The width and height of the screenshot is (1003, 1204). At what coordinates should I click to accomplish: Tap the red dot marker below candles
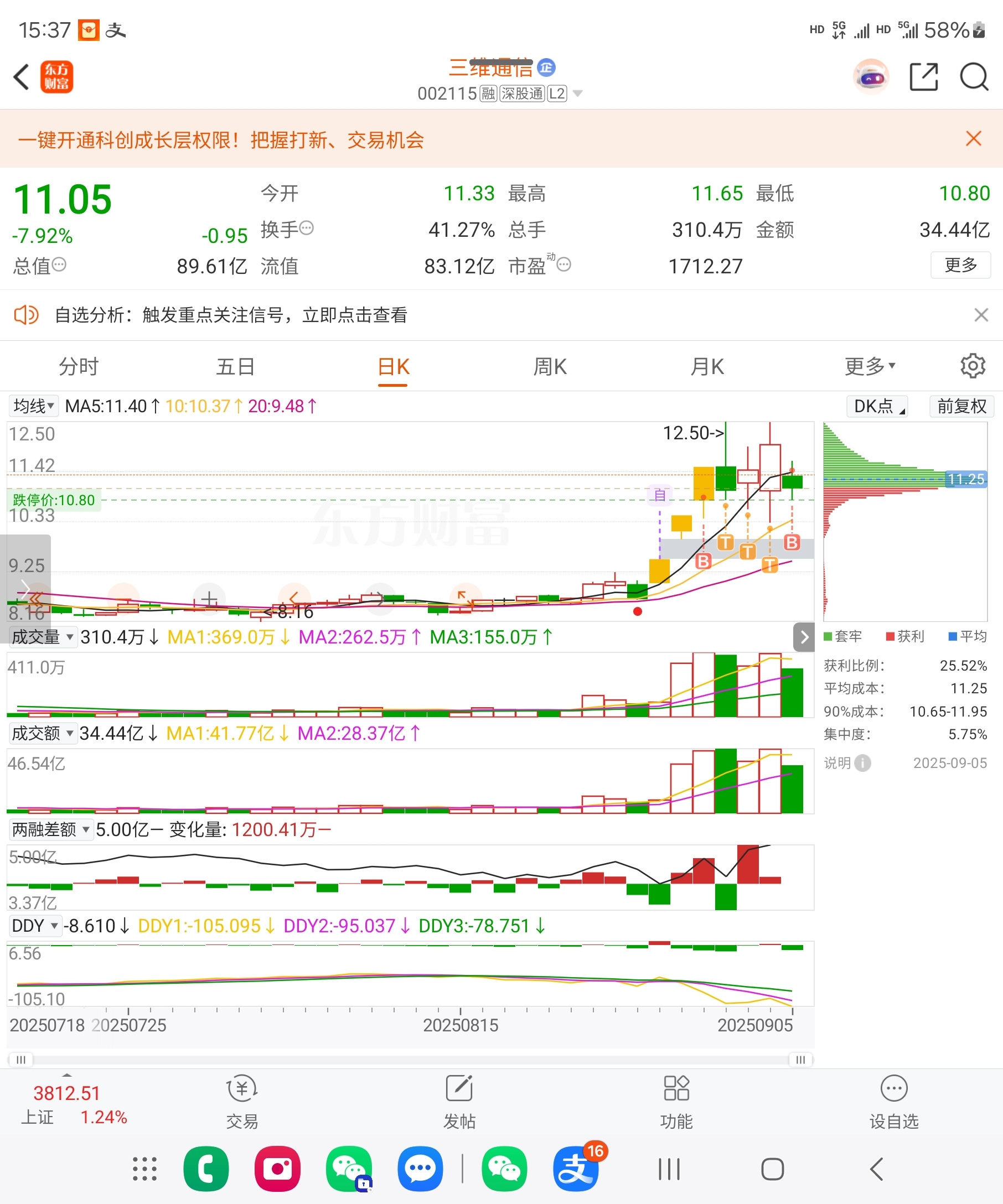tap(637, 612)
